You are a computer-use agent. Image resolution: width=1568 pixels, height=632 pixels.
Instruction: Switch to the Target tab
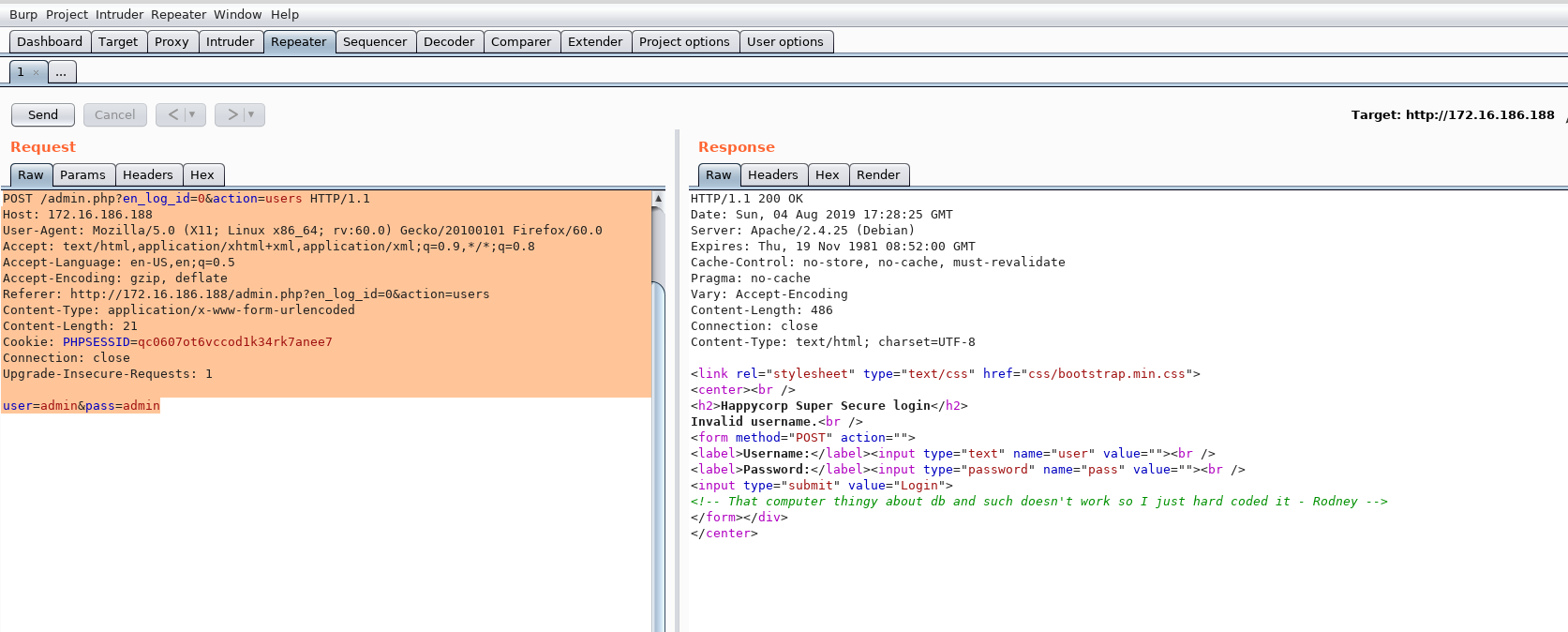point(118,41)
